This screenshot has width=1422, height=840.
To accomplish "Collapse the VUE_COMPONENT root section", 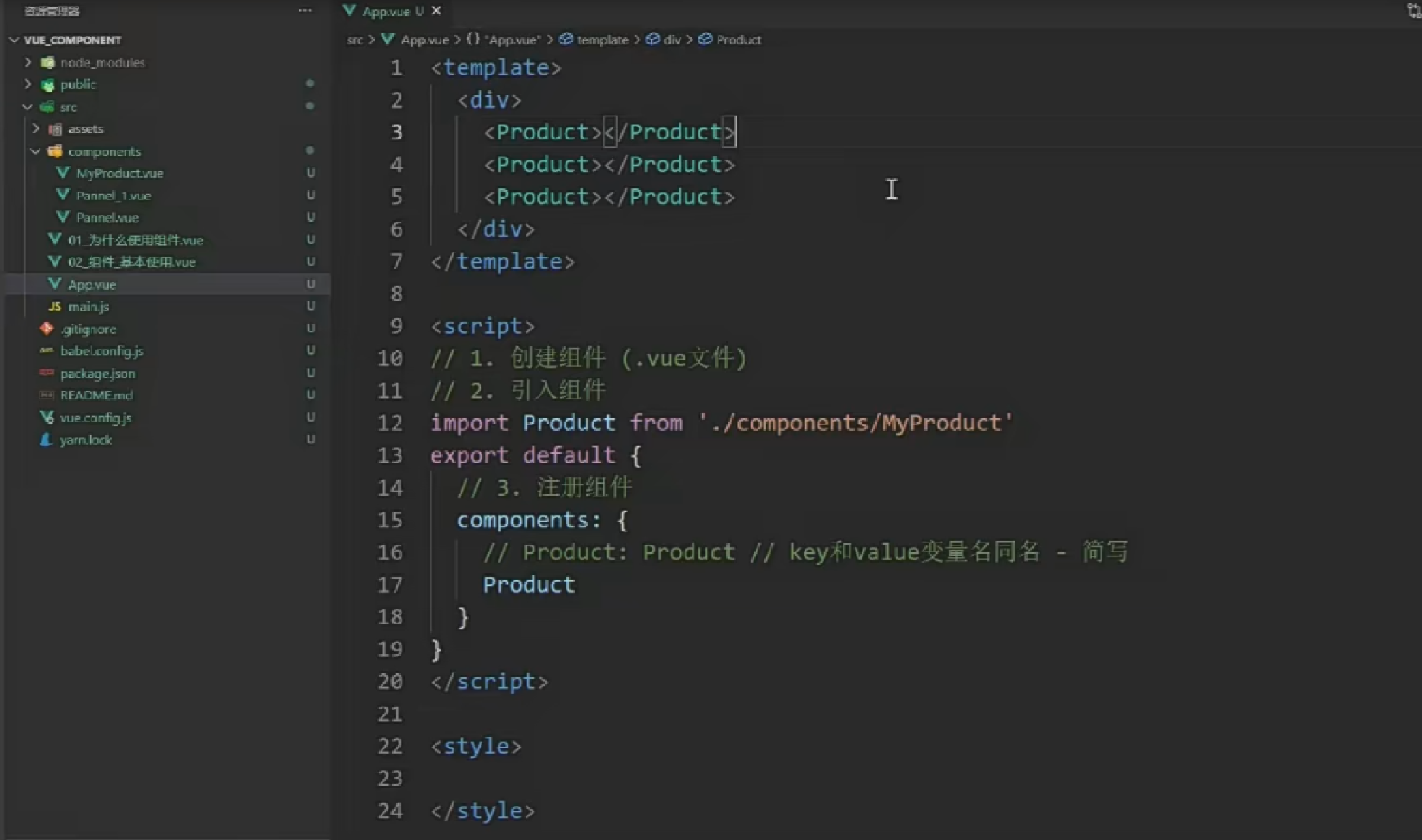I will 14,40.
